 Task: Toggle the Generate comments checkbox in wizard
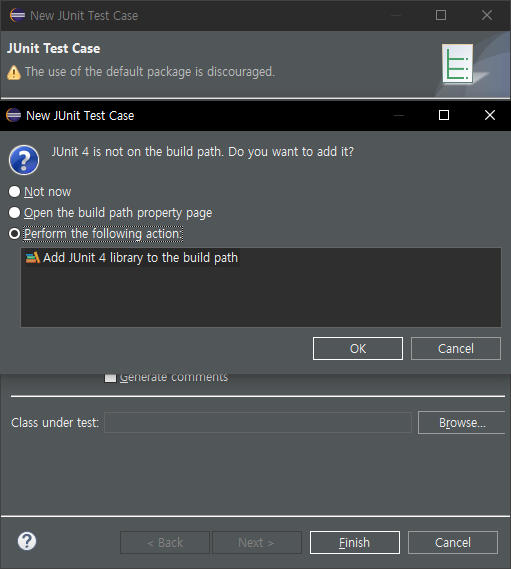coord(110,377)
